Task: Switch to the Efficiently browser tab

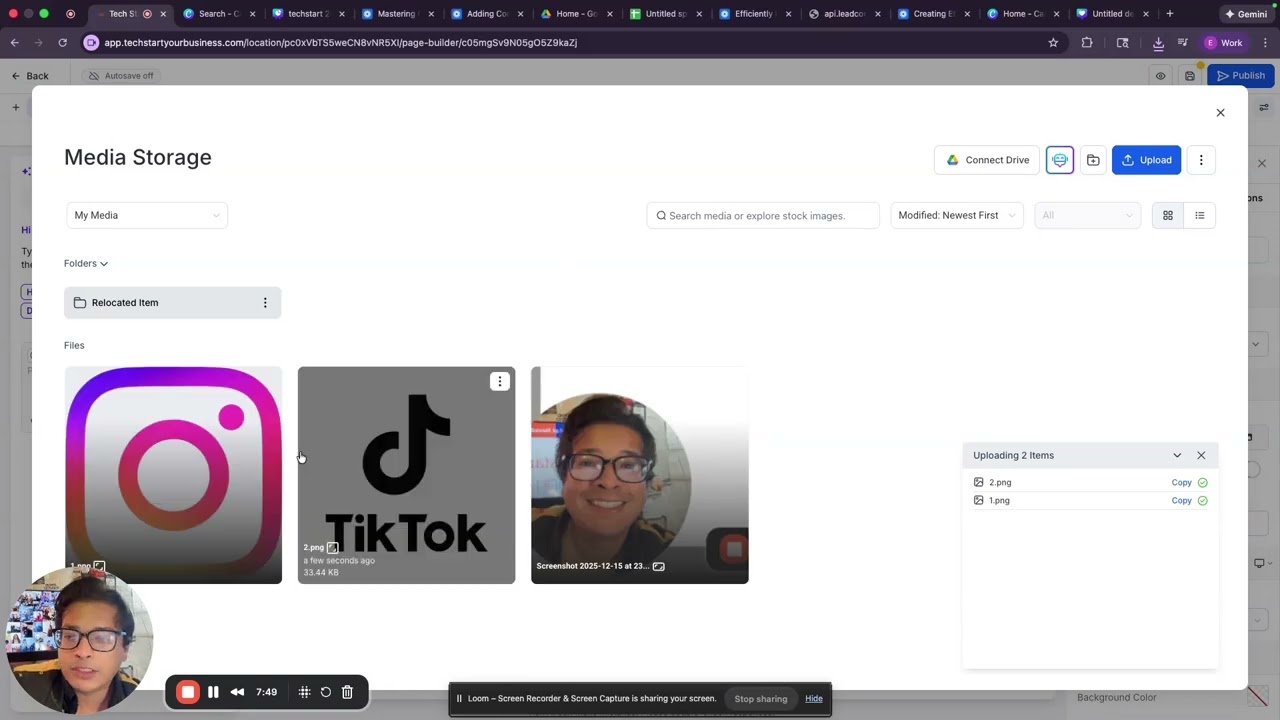Action: [753, 14]
